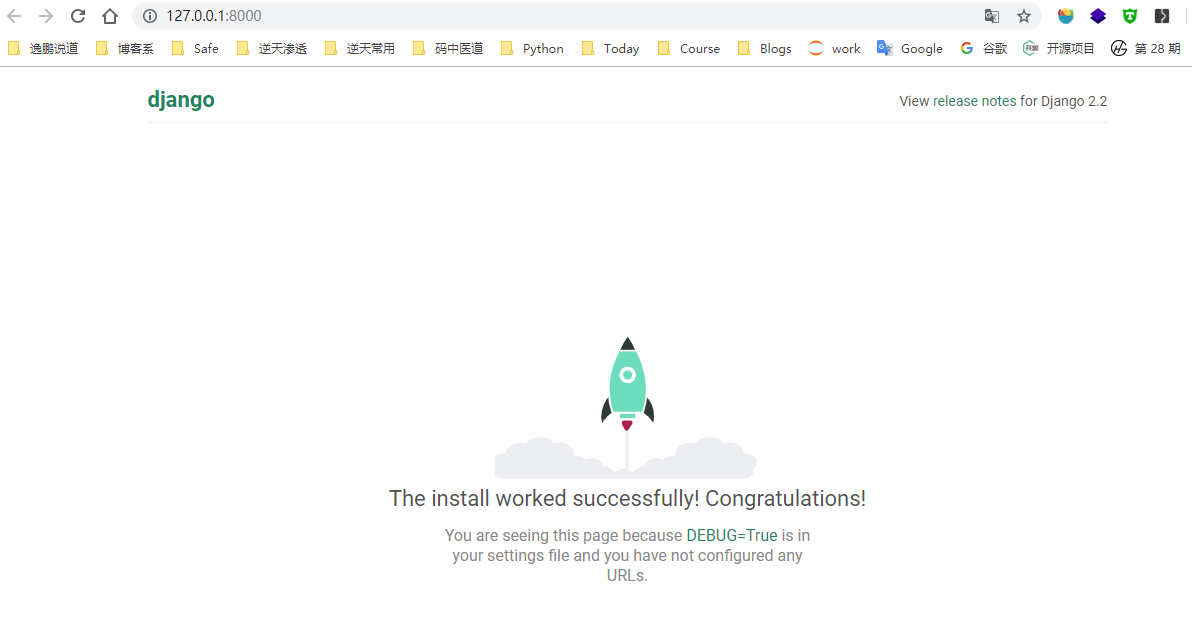The width and height of the screenshot is (1192, 618).
Task: Open the green shield extension icon
Action: click(1130, 16)
